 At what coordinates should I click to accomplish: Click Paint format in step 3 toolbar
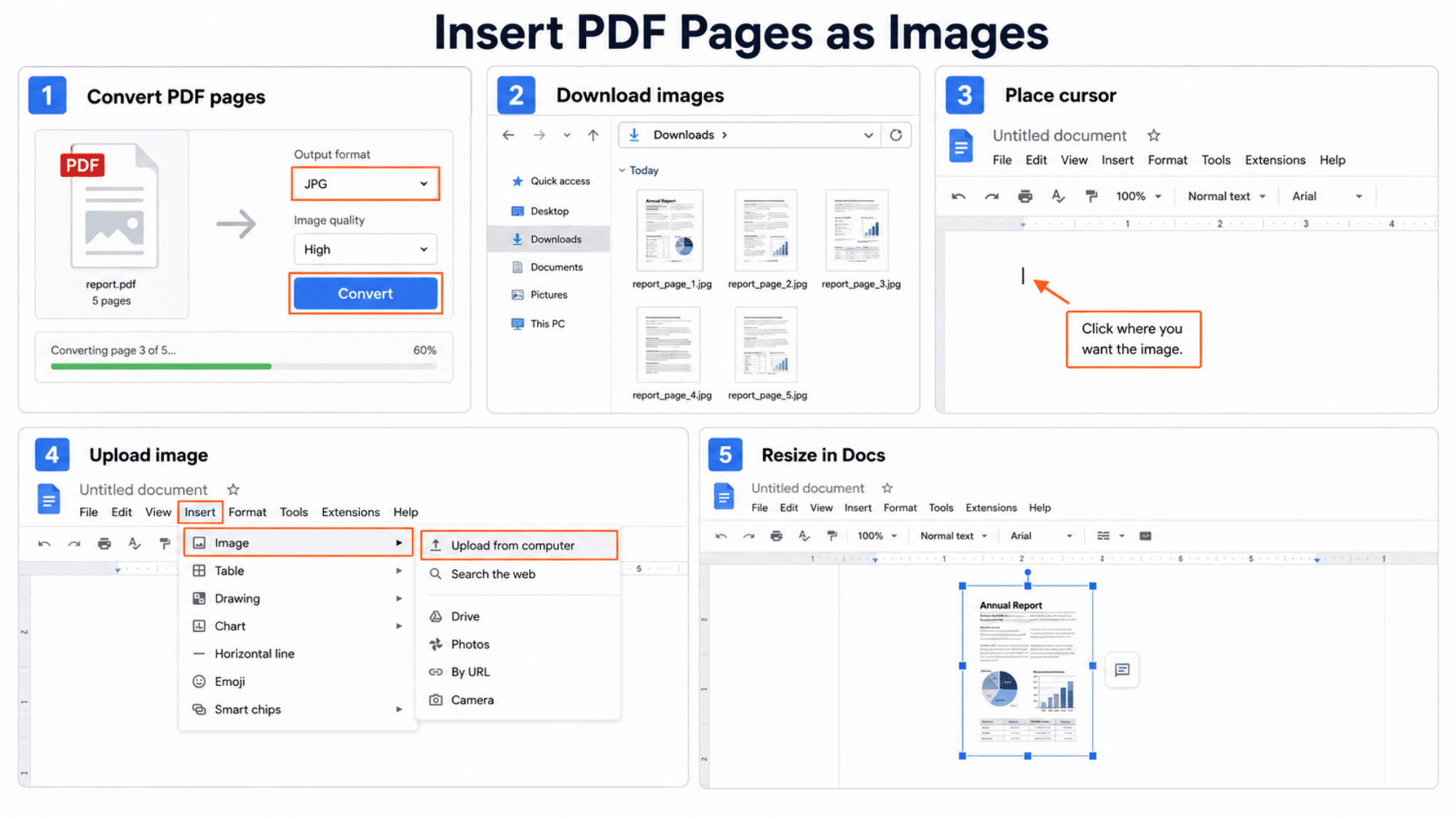(1091, 197)
